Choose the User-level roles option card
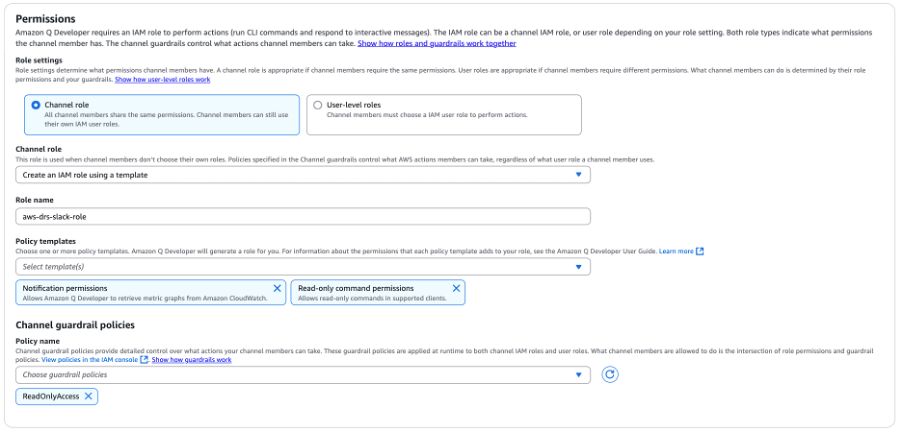This screenshot has height=432, width=902. tap(444, 114)
